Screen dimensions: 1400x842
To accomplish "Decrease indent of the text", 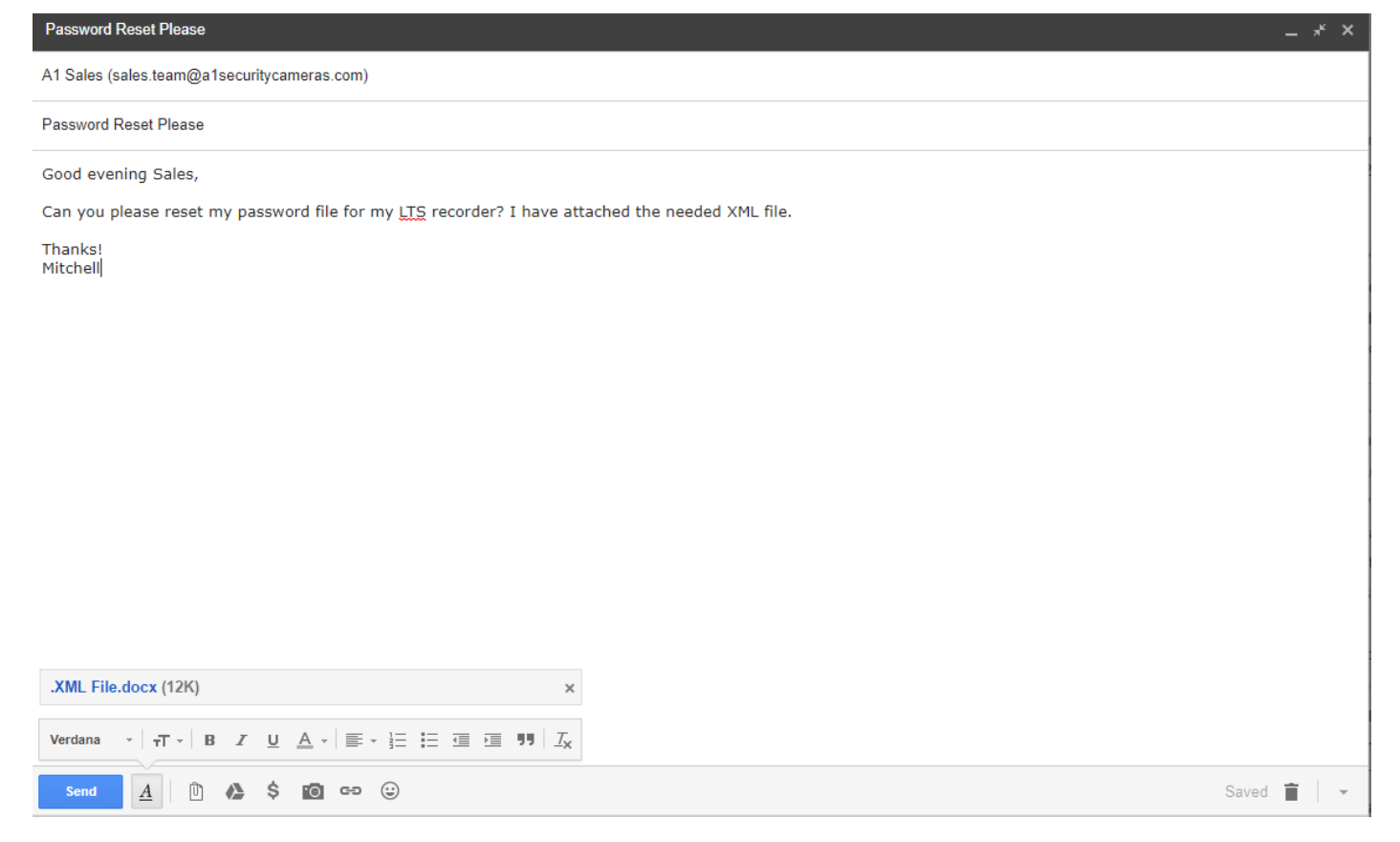I will point(461,740).
